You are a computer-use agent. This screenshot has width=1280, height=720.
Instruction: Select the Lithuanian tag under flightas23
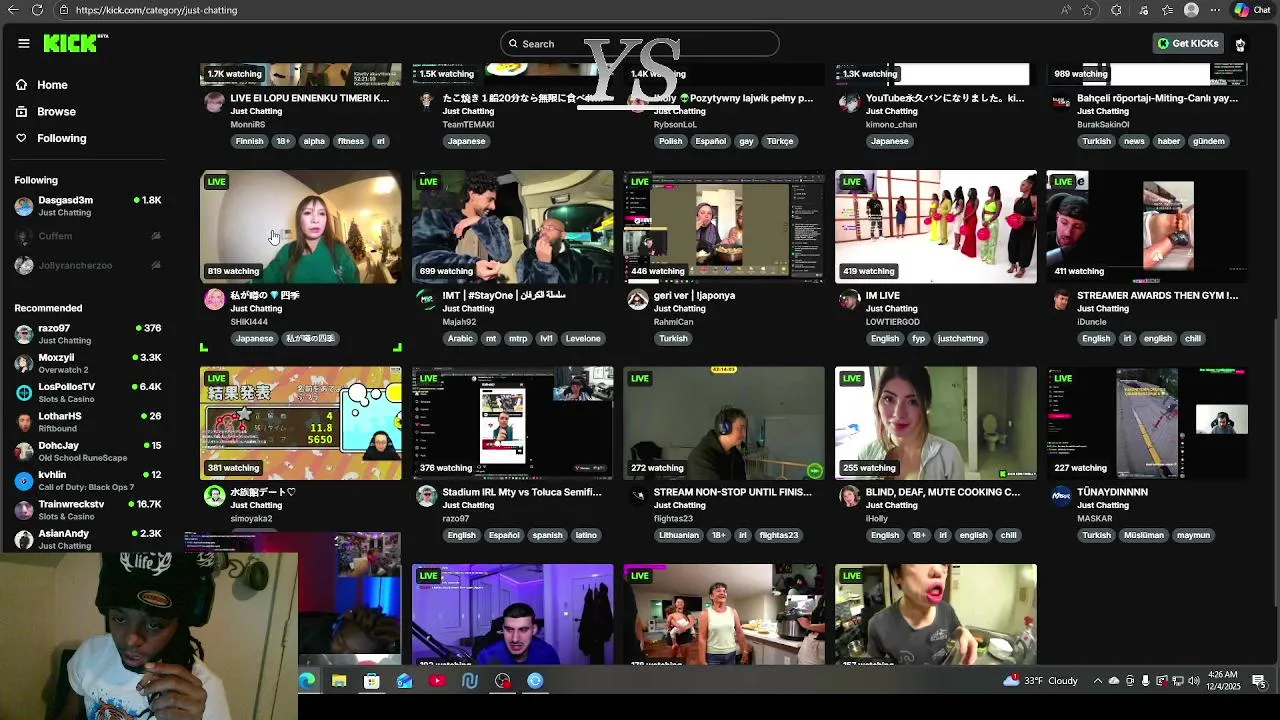[x=679, y=536]
